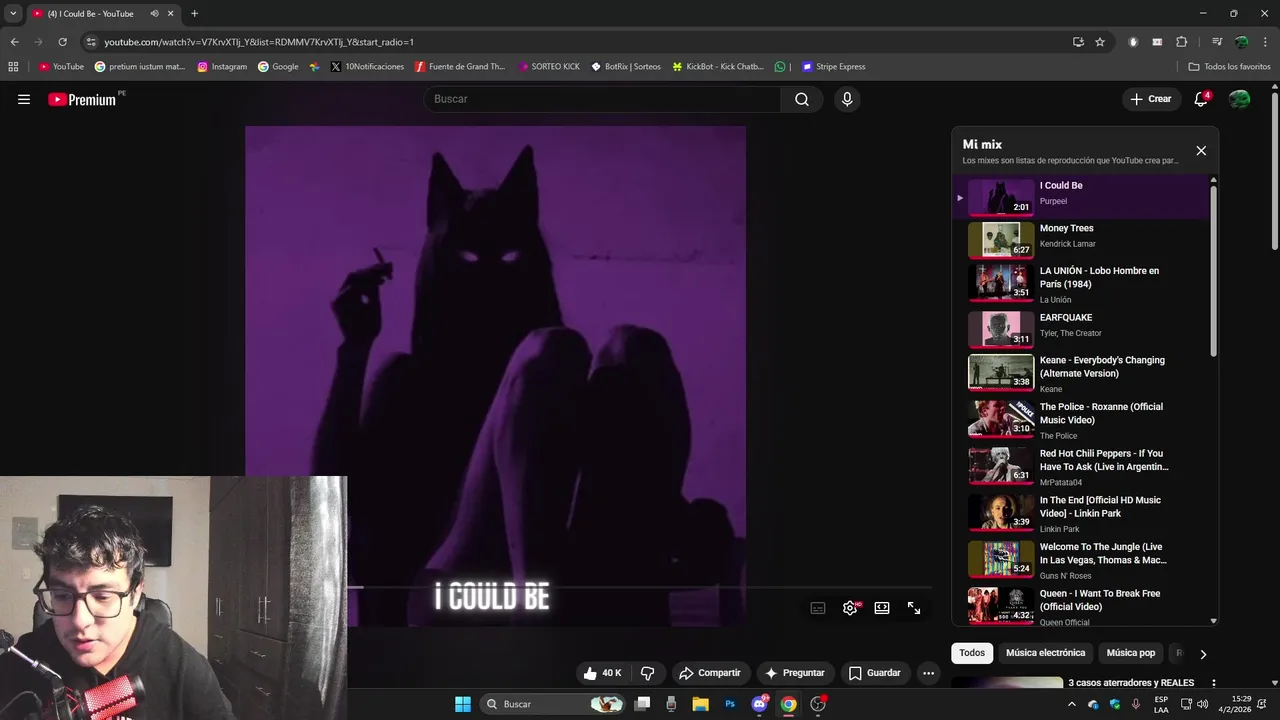Click the URL address bar
1280x720 pixels.
(x=580, y=42)
